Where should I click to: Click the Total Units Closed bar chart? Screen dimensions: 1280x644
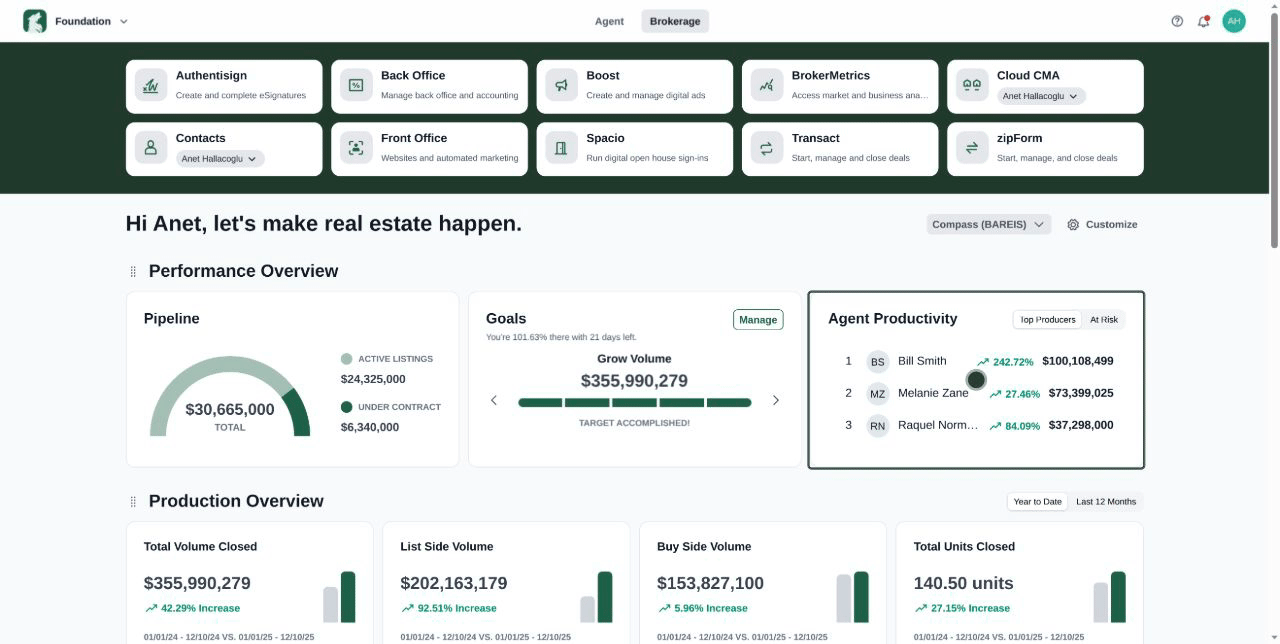click(x=1110, y=597)
